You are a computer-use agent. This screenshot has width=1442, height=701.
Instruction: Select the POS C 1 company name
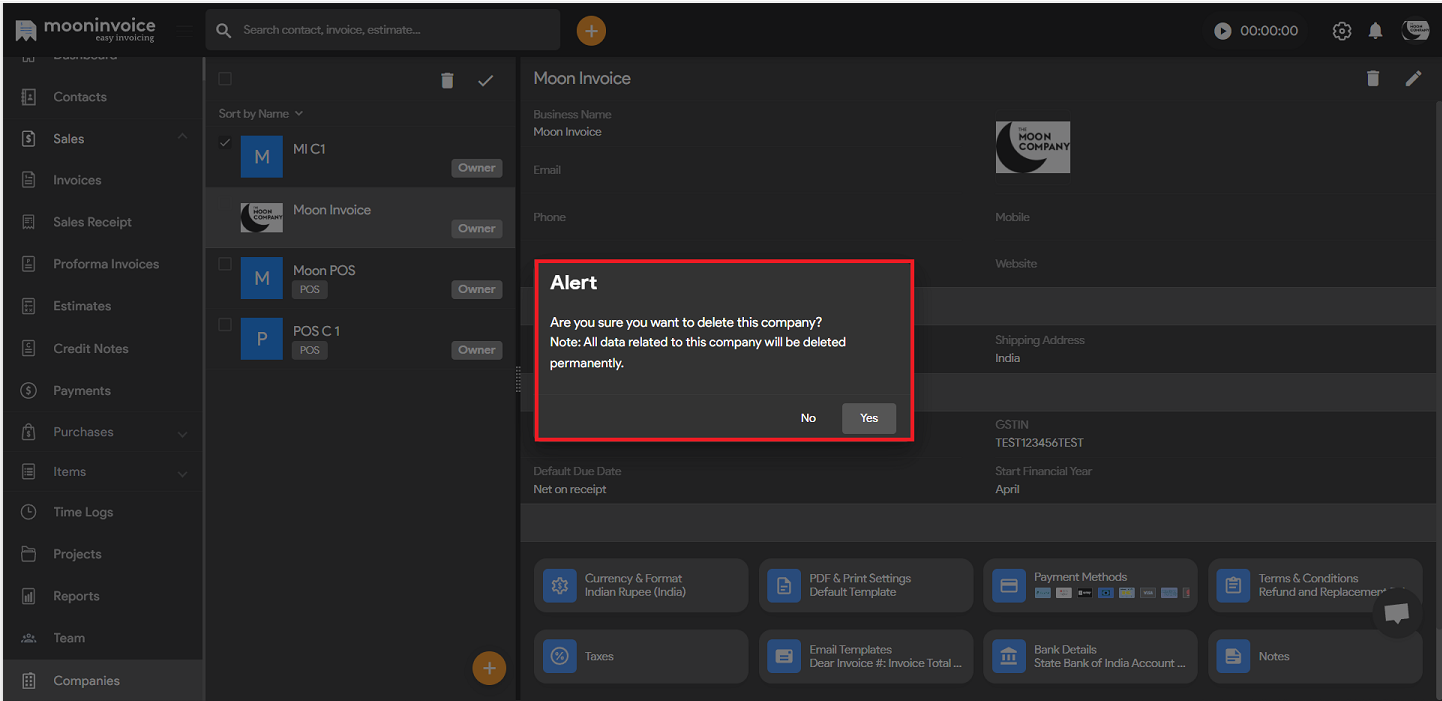317,331
